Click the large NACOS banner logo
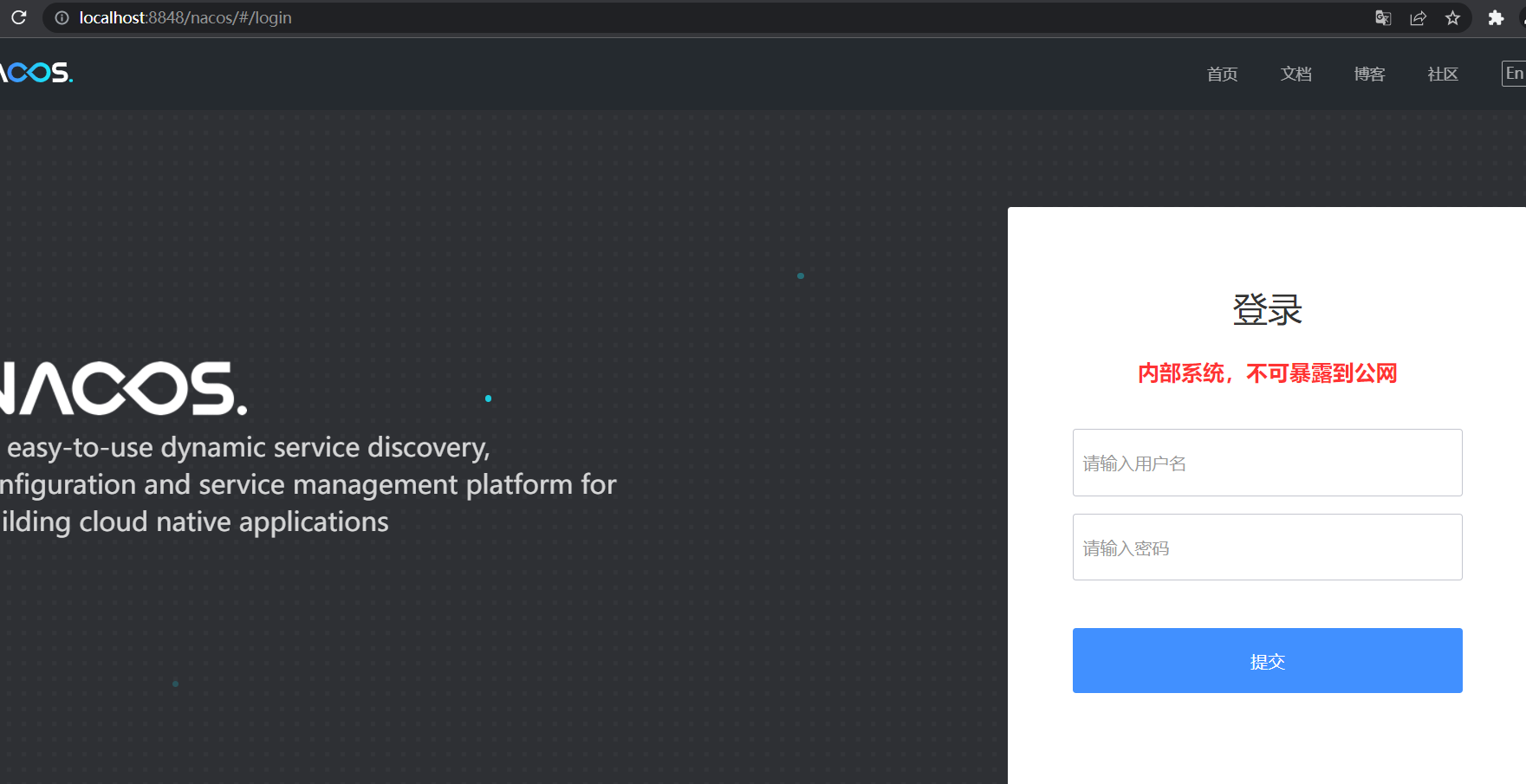Image resolution: width=1526 pixels, height=784 pixels. coord(123,388)
